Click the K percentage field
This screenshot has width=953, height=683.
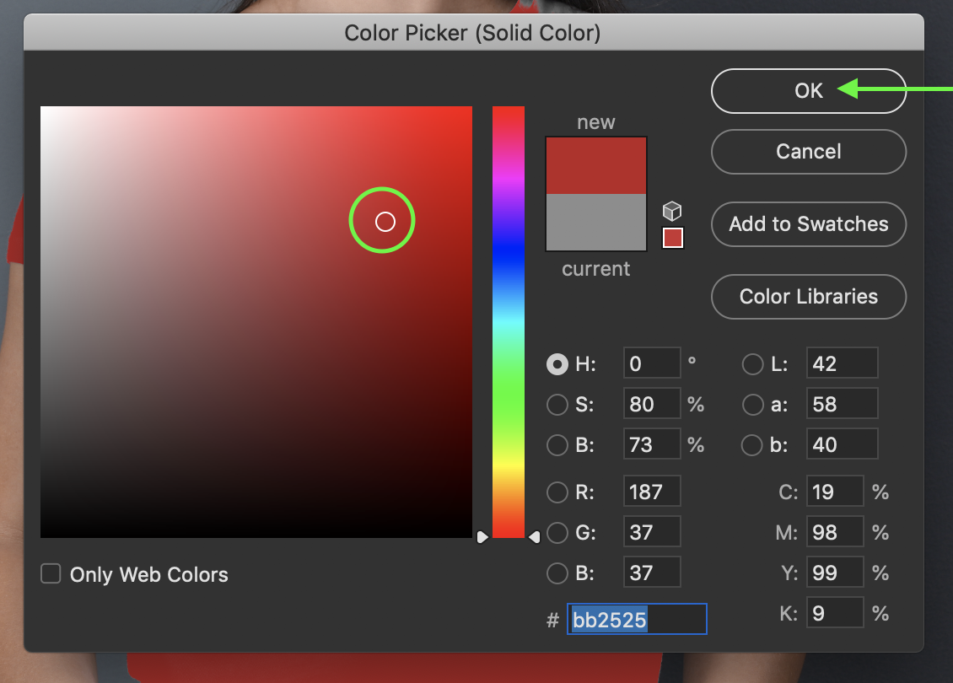tap(835, 613)
